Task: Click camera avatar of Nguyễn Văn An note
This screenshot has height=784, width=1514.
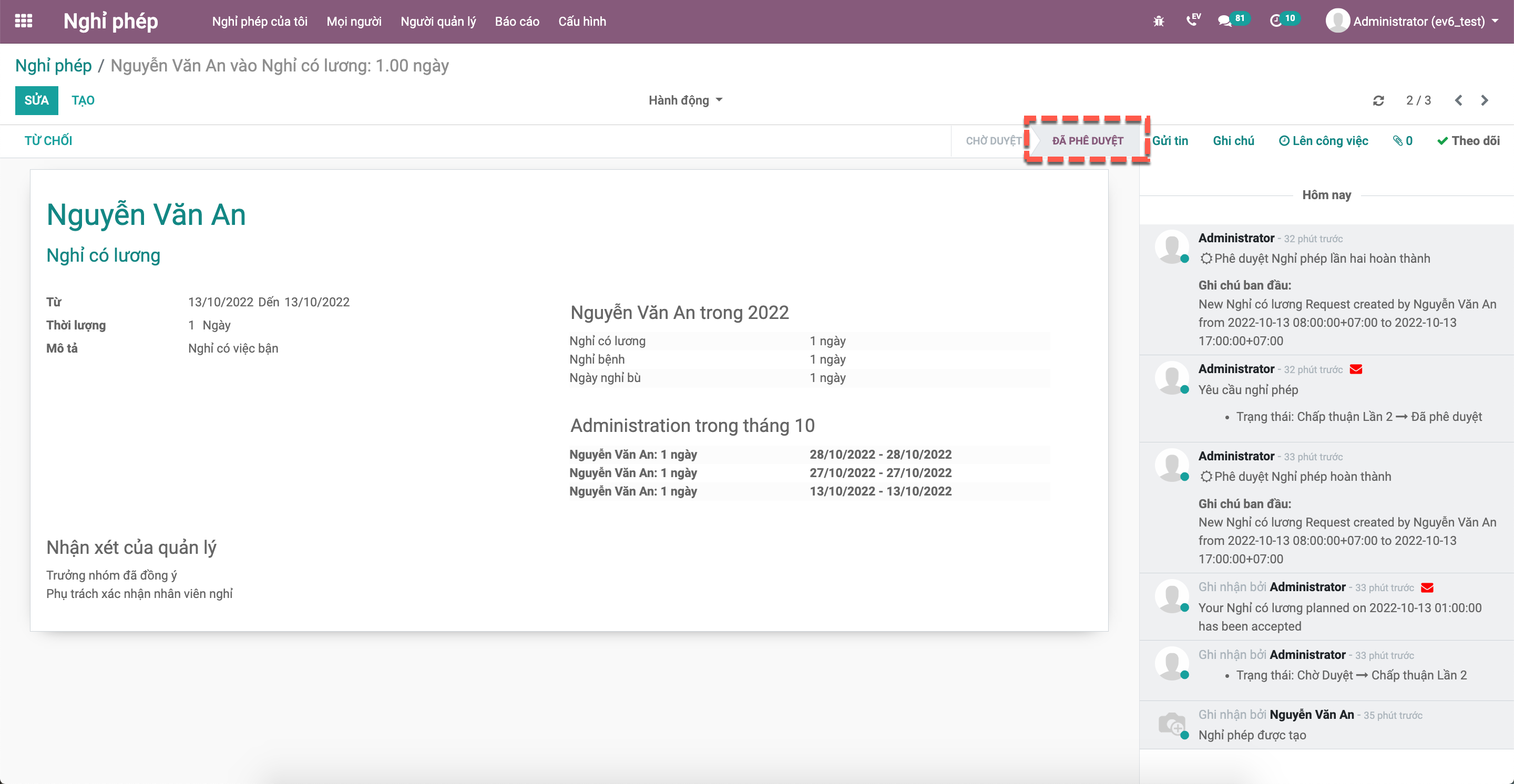Action: [1171, 724]
